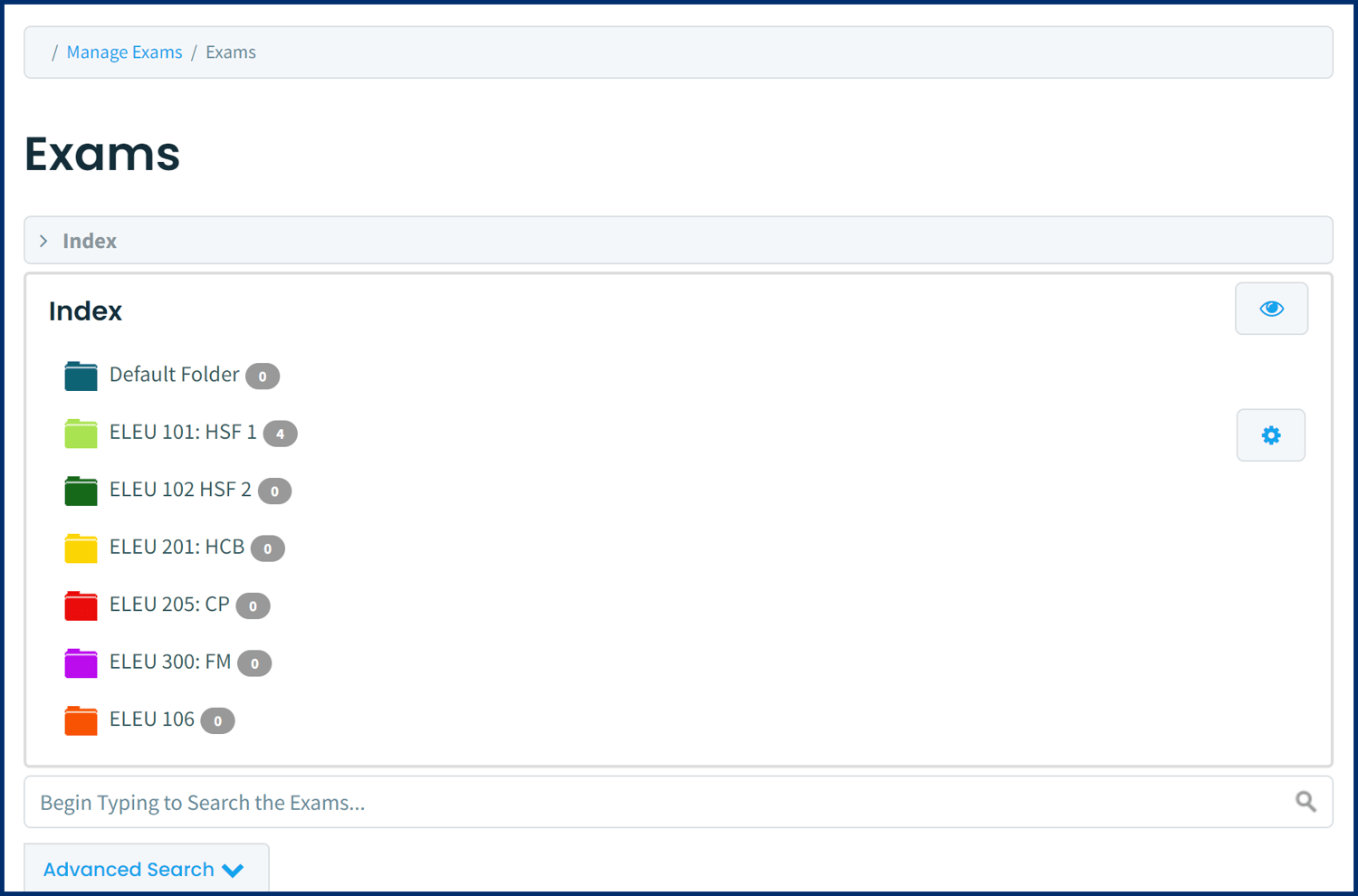Viewport: 1358px width, 896px height.
Task: Open ELEU 101: HSF 1 folder link
Action: point(183,433)
